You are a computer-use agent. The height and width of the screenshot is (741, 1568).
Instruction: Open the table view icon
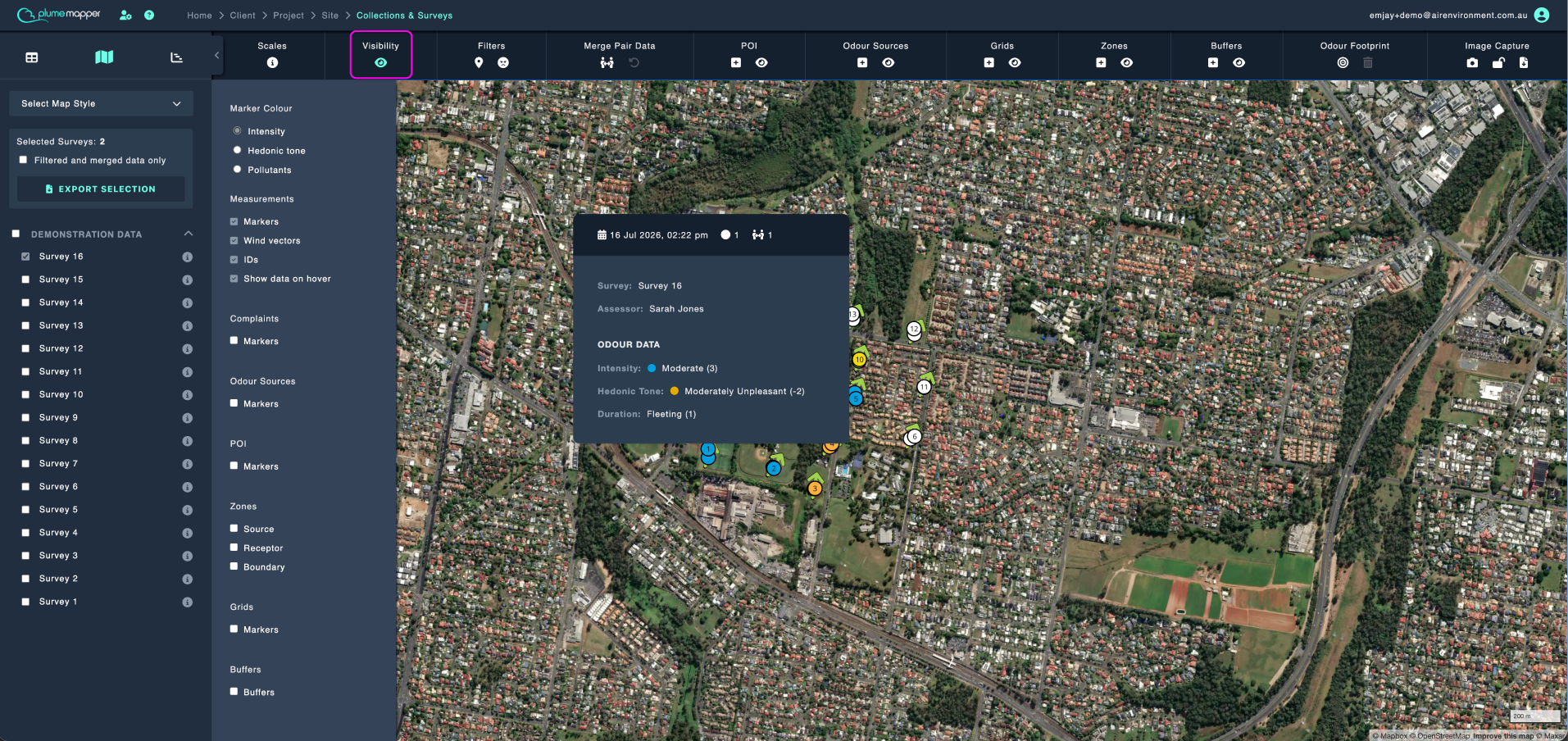point(32,57)
